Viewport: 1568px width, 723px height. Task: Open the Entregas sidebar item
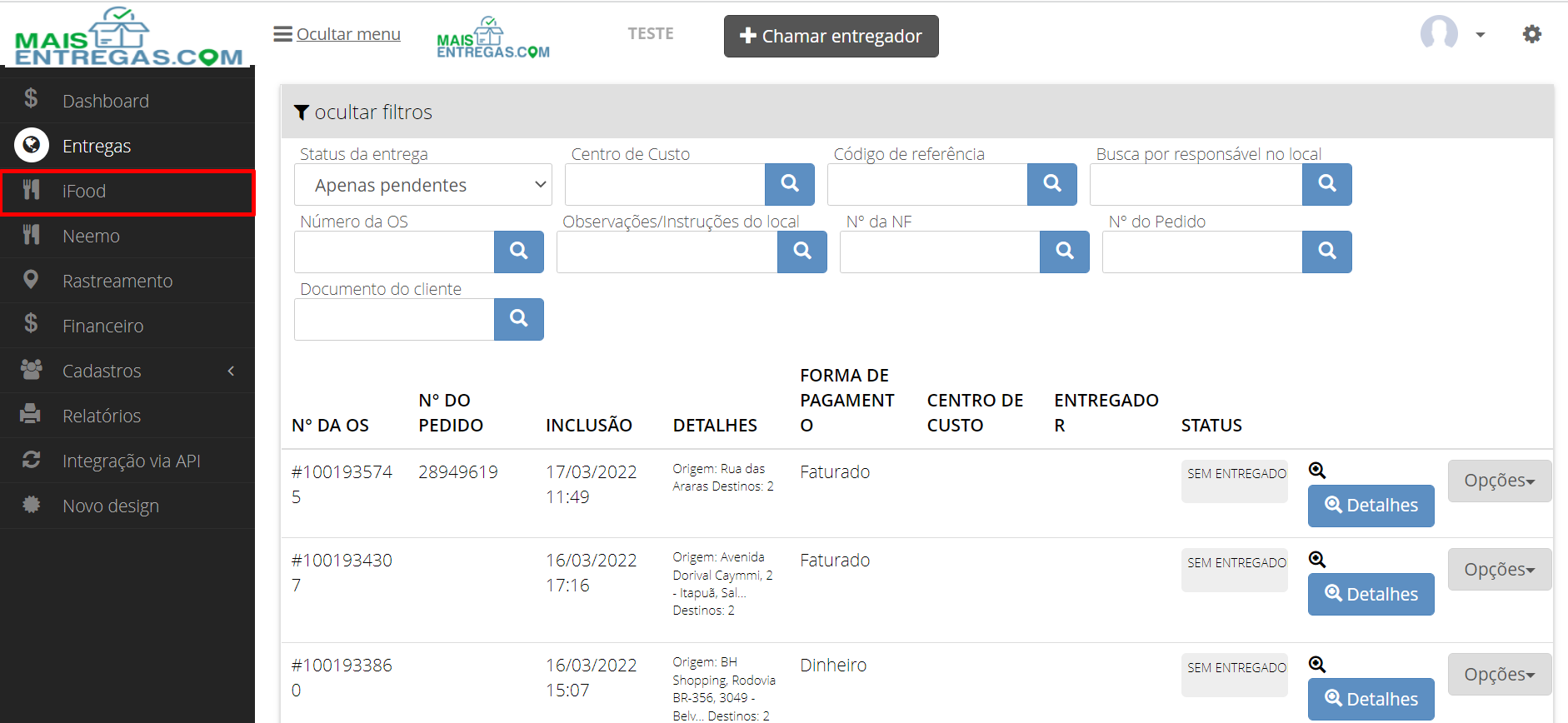point(127,146)
